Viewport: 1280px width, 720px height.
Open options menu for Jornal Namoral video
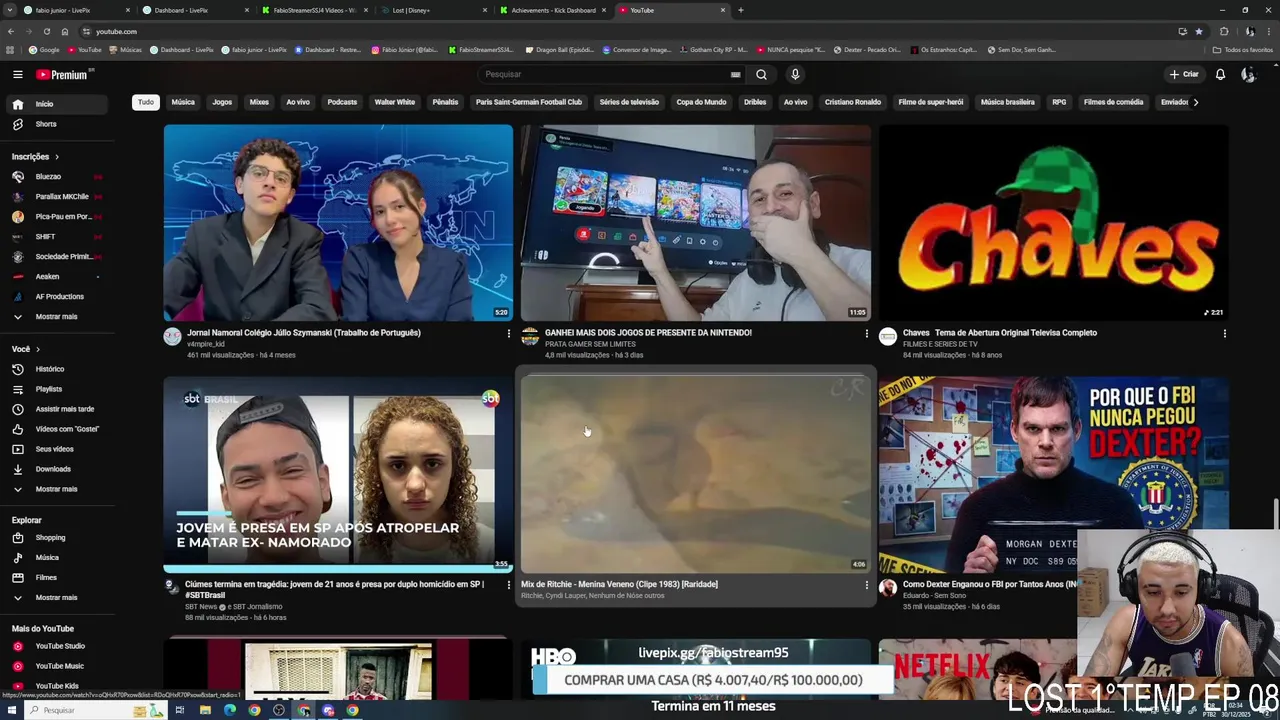(508, 334)
